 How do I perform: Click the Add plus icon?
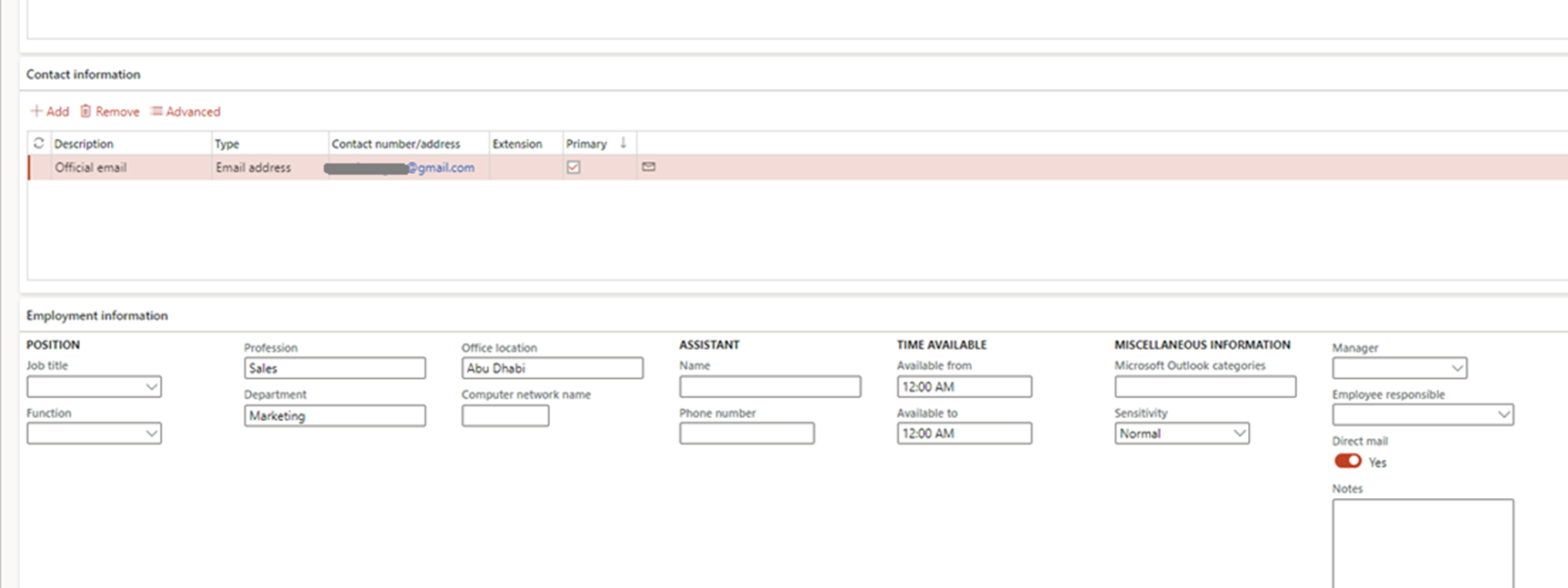(x=36, y=112)
